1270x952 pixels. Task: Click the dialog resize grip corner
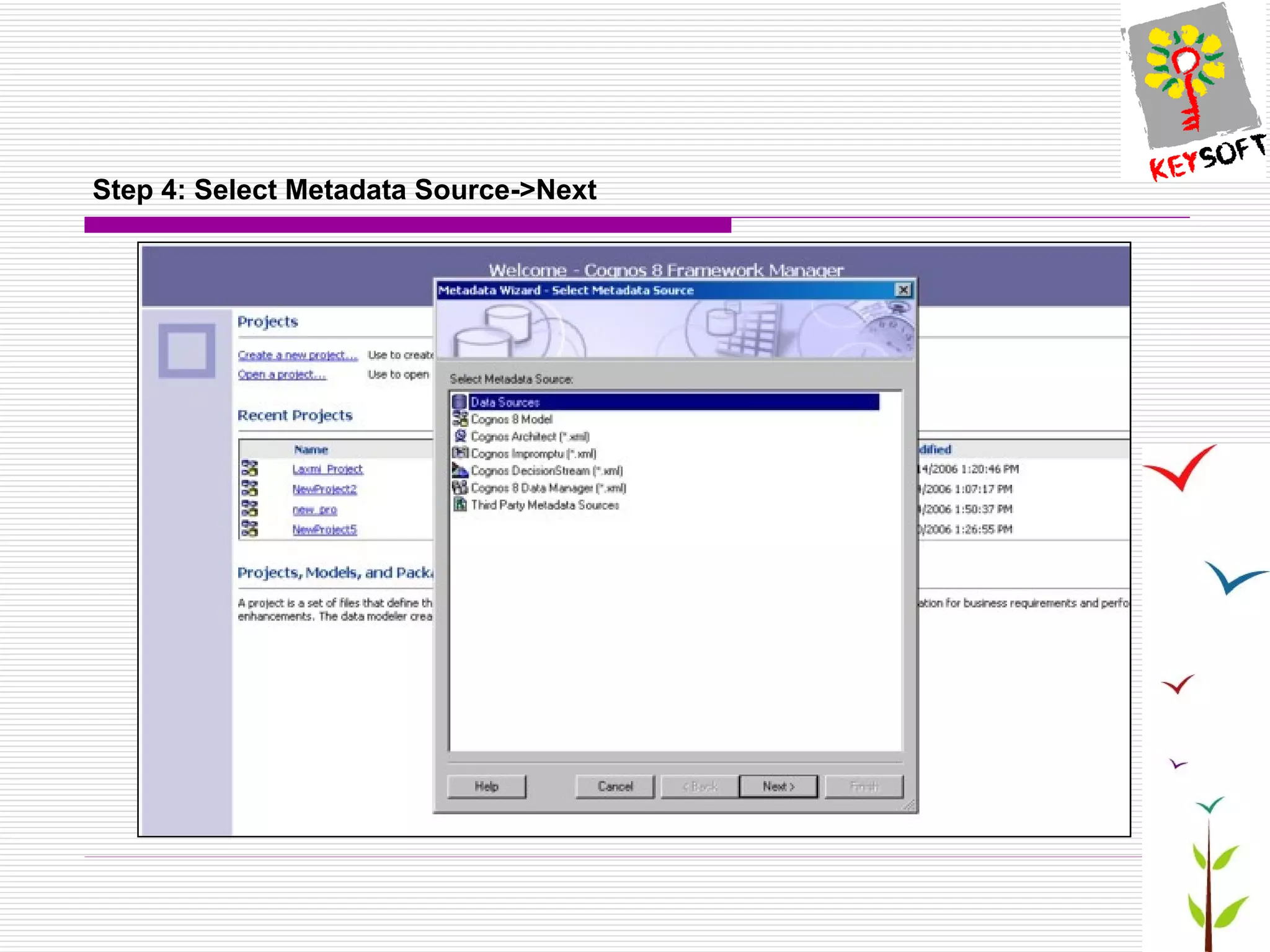[908, 805]
